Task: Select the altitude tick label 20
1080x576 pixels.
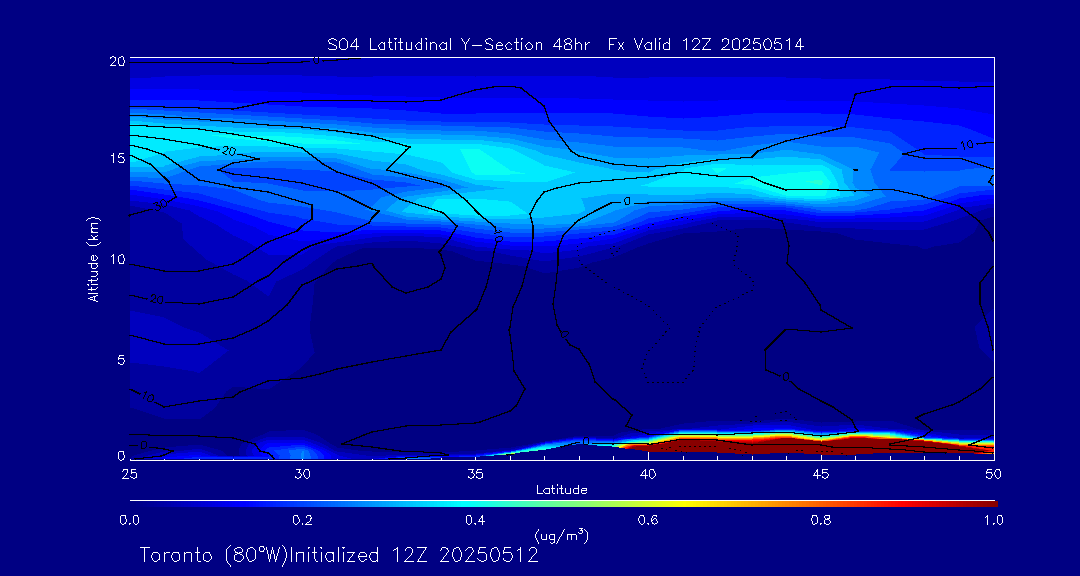Action: (x=118, y=61)
